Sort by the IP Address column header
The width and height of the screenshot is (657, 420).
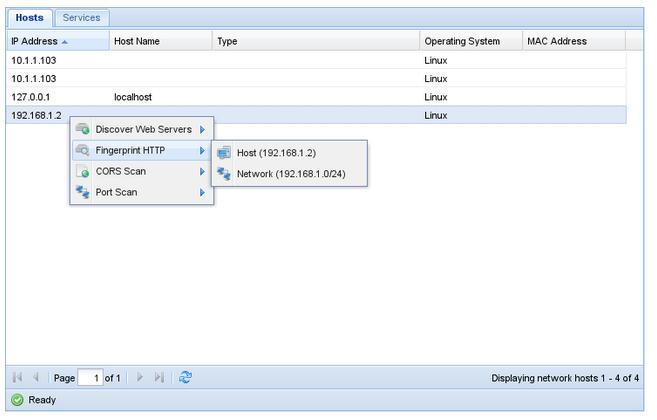click(35, 41)
